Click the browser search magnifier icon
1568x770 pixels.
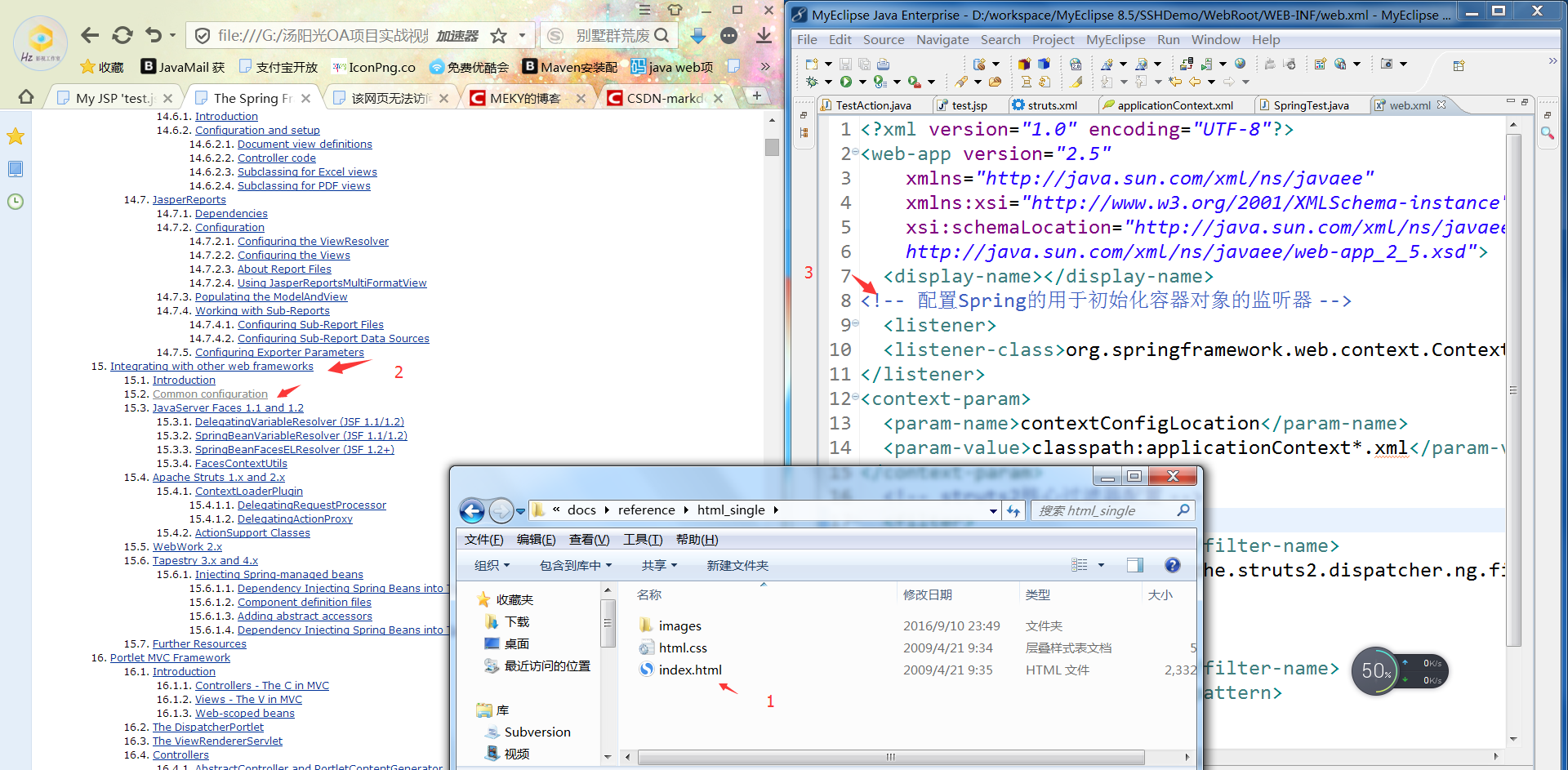[x=662, y=35]
